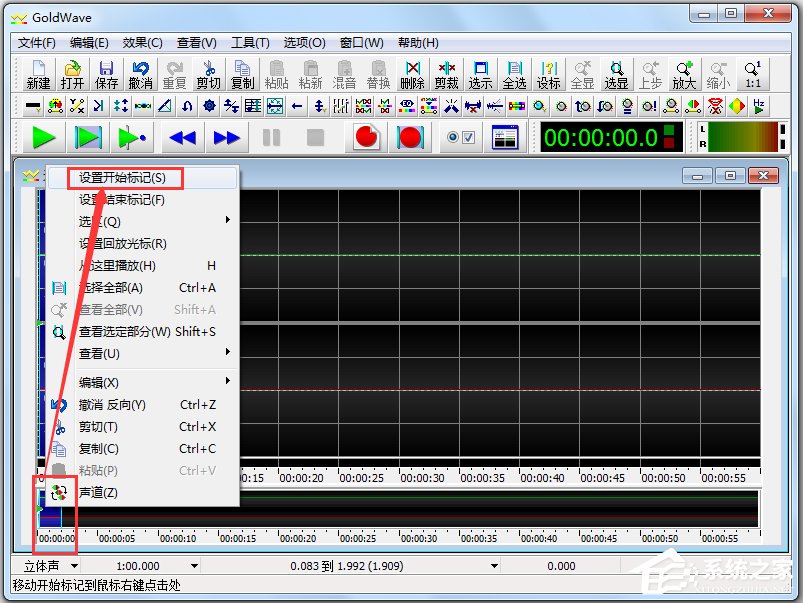Choose 设置回放光标(R) menu entry

click(x=142, y=244)
